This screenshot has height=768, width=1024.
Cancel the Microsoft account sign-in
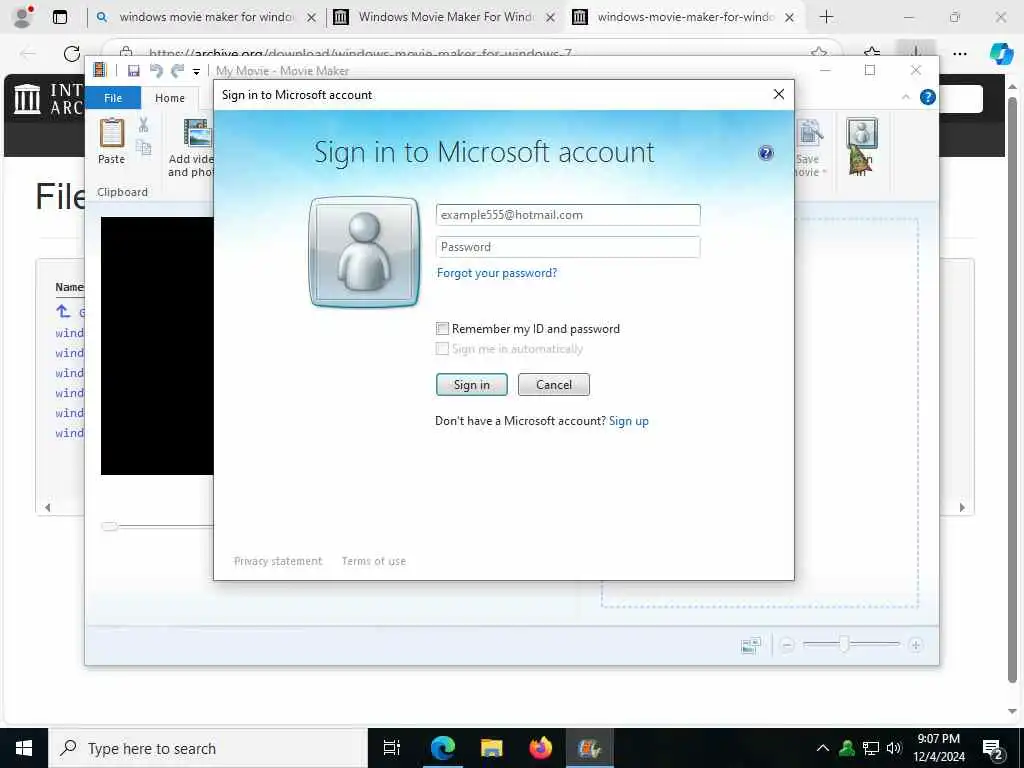point(554,385)
